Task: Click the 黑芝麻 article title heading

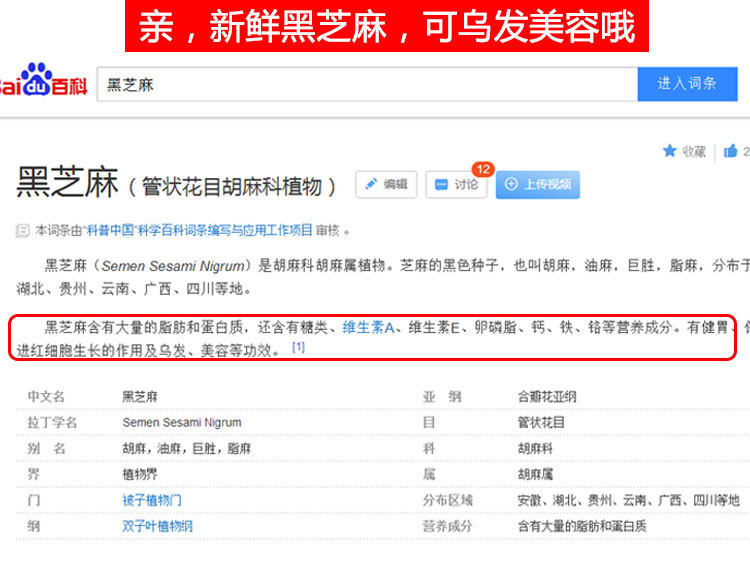Action: pos(67,182)
